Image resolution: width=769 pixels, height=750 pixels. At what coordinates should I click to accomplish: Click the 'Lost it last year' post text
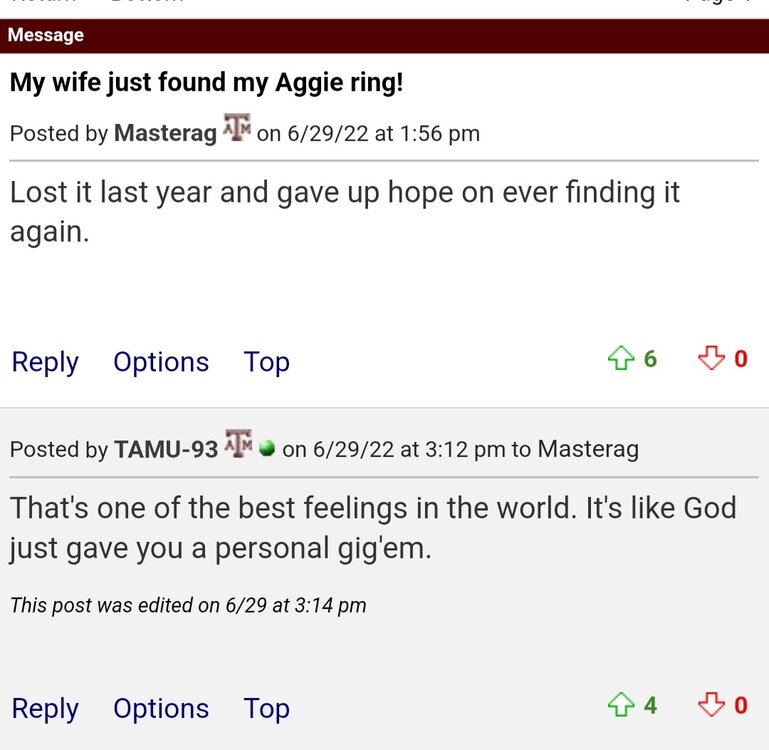[x=345, y=210]
